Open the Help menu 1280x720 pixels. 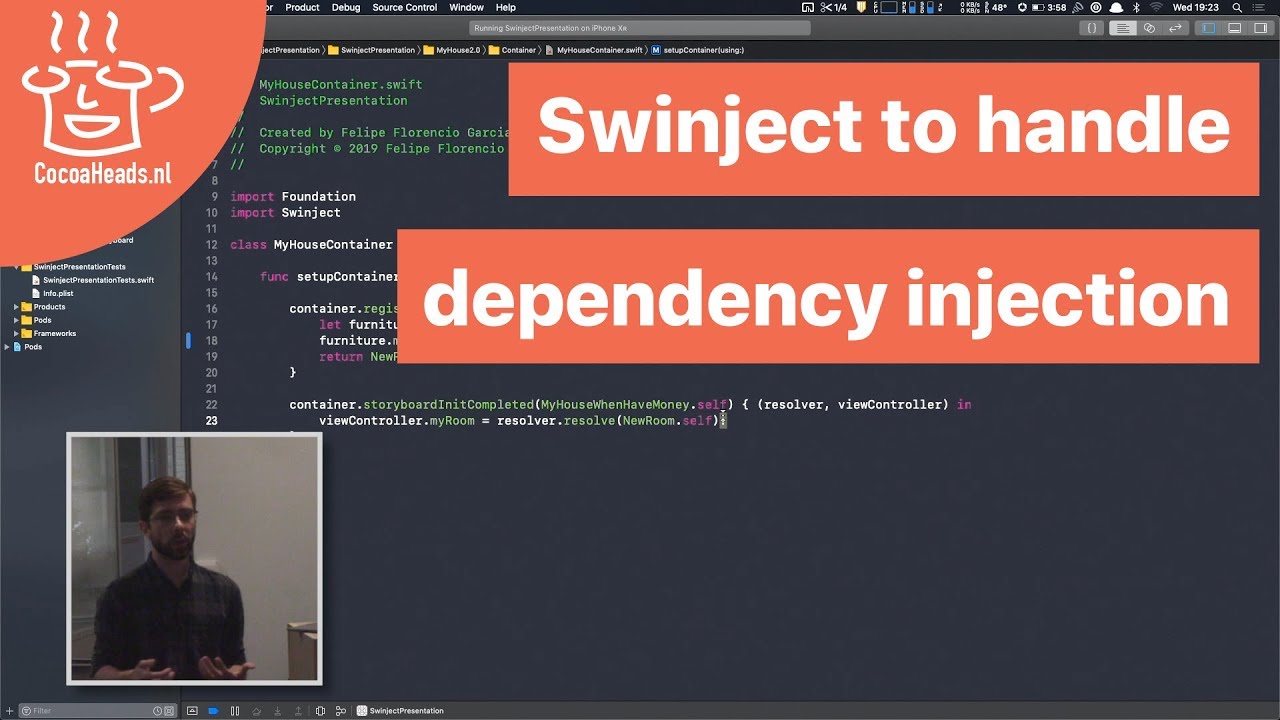click(x=506, y=7)
